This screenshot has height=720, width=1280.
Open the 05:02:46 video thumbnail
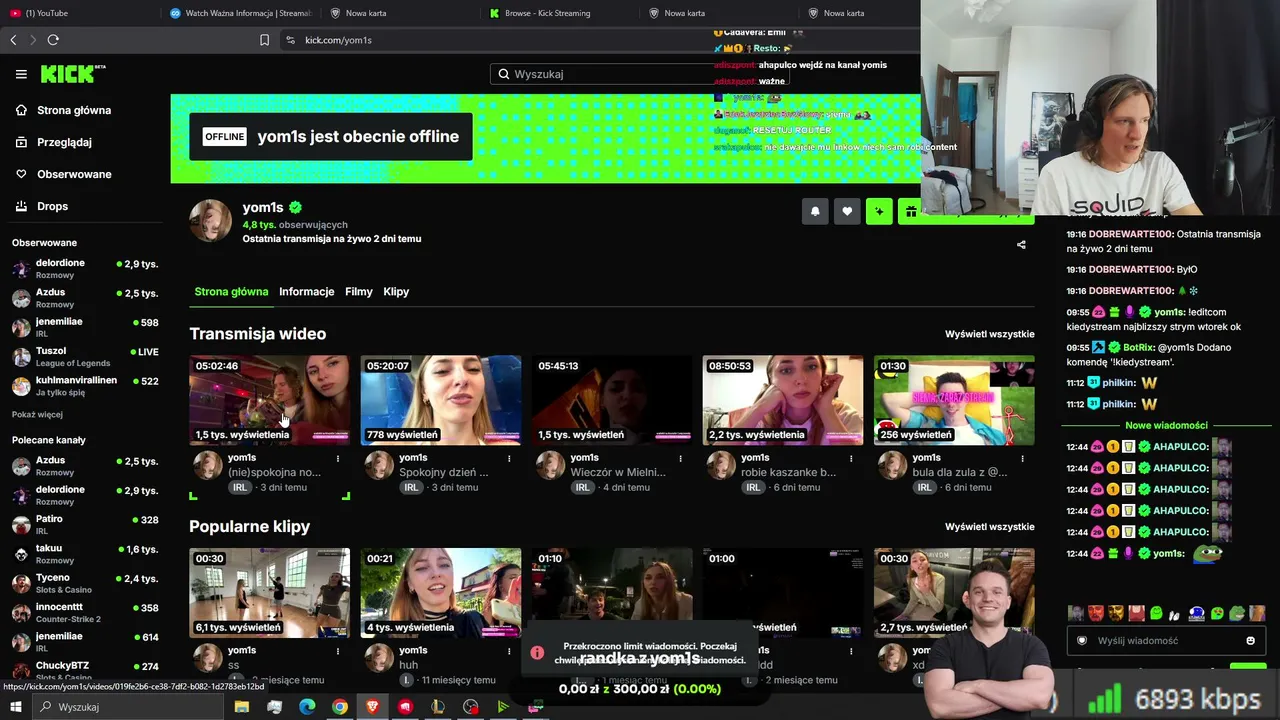click(270, 400)
